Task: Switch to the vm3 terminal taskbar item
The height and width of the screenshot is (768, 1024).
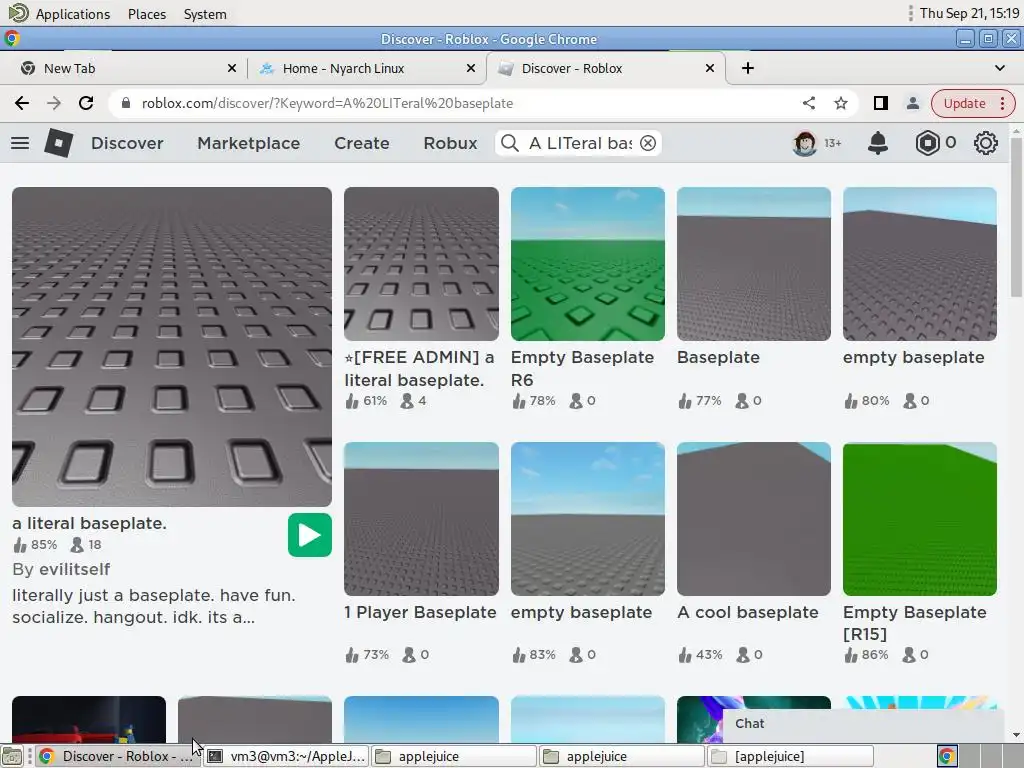Action: tap(287, 756)
